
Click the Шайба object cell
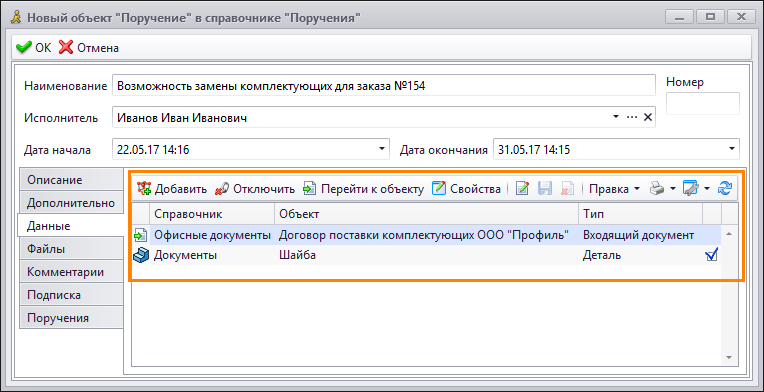pyautogui.click(x=427, y=255)
